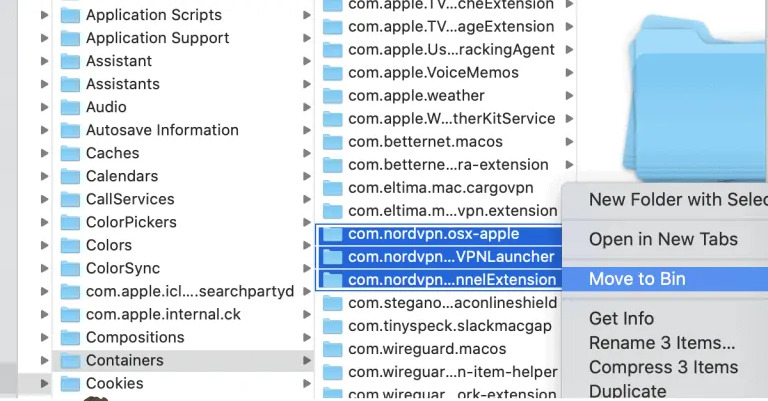This screenshot has height=401, width=768.
Task: Click the Application Scripts folder icon
Action: pyautogui.click(x=70, y=15)
